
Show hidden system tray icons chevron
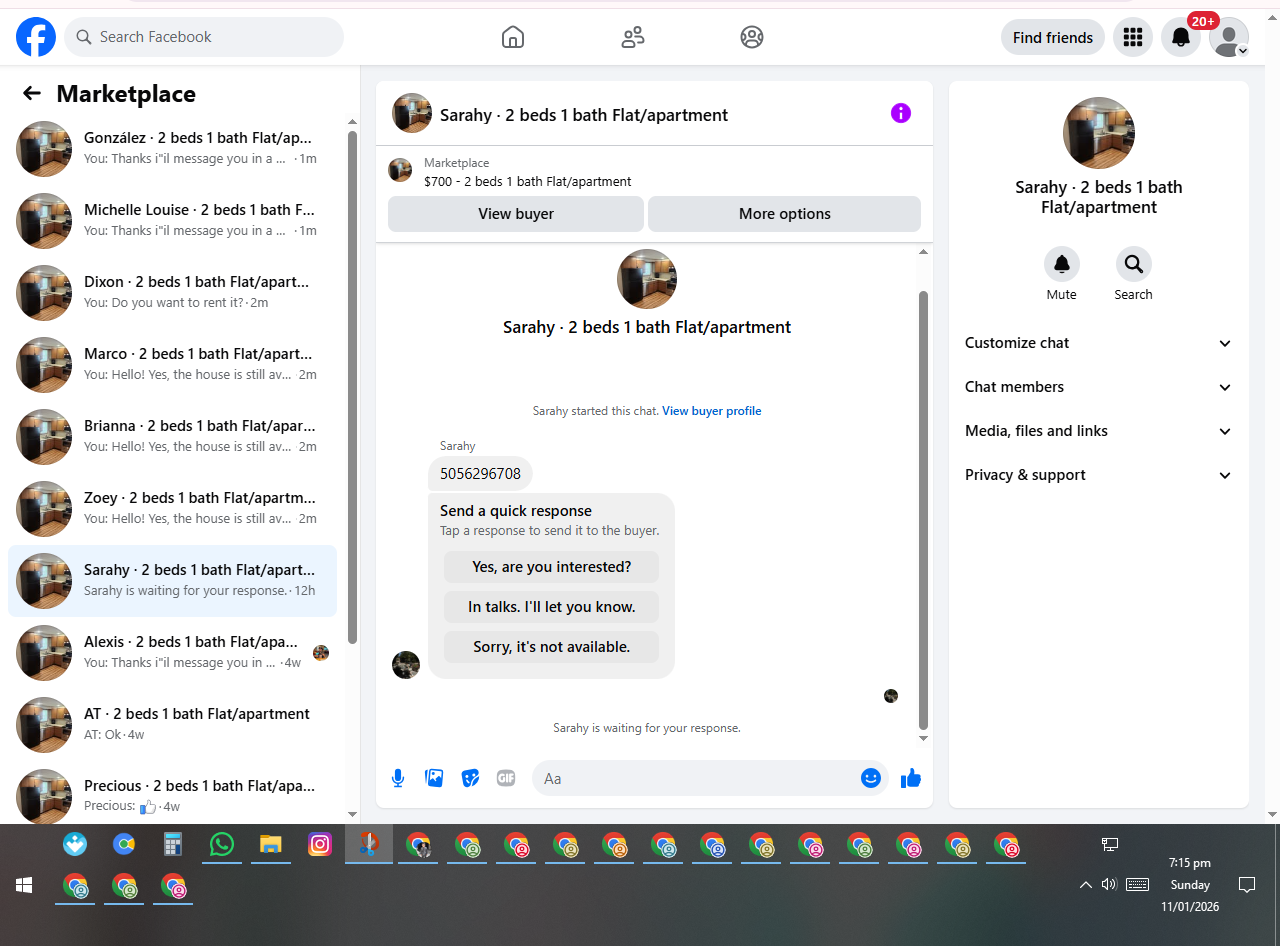(1085, 885)
